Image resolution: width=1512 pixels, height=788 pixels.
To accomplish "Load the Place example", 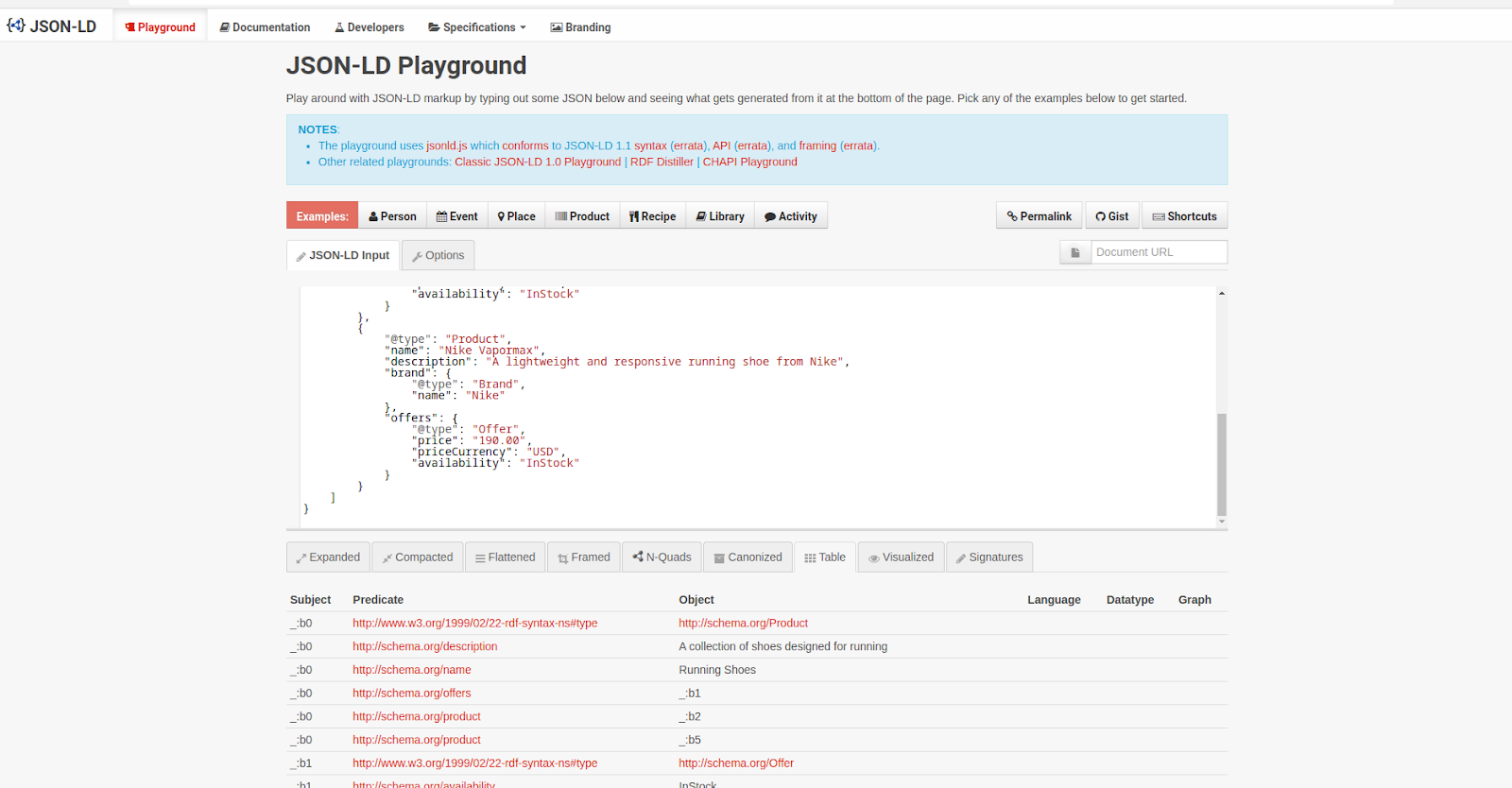I will point(516,216).
